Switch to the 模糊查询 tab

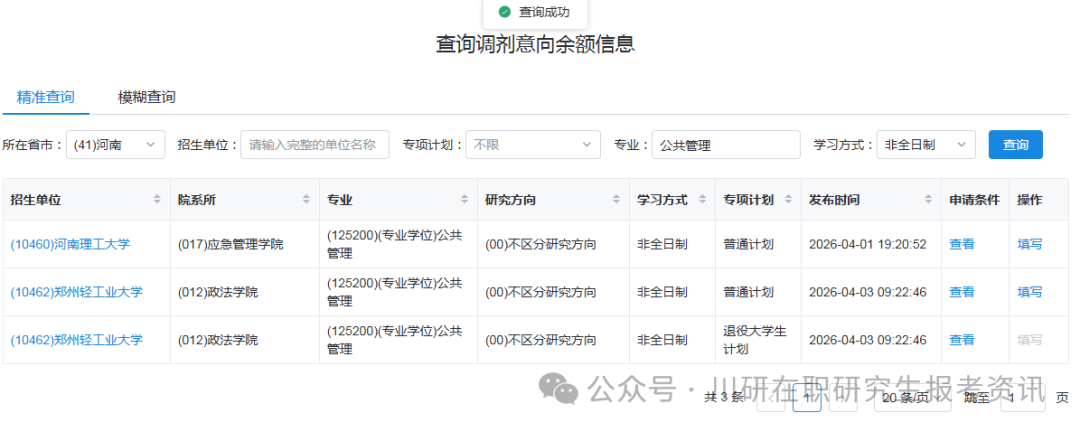(x=147, y=97)
